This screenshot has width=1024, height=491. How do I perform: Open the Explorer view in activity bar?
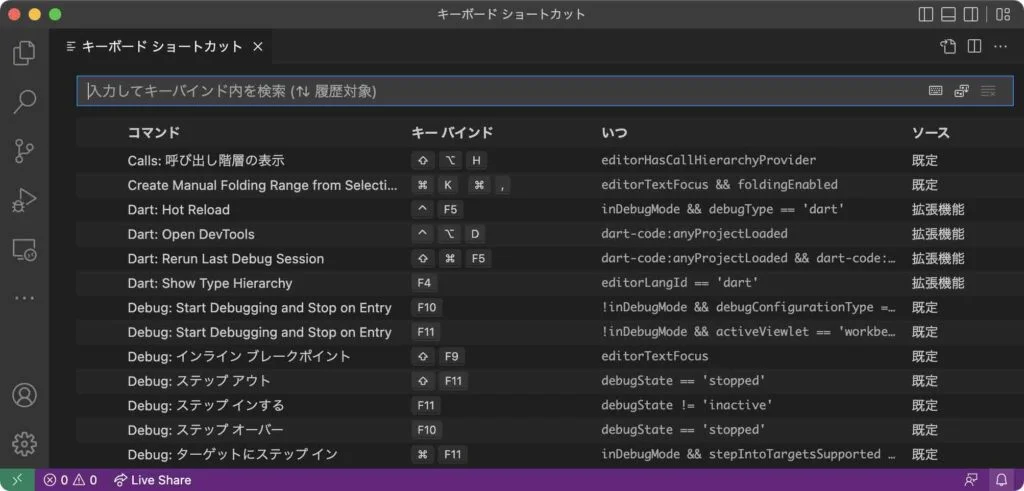pyautogui.click(x=24, y=53)
